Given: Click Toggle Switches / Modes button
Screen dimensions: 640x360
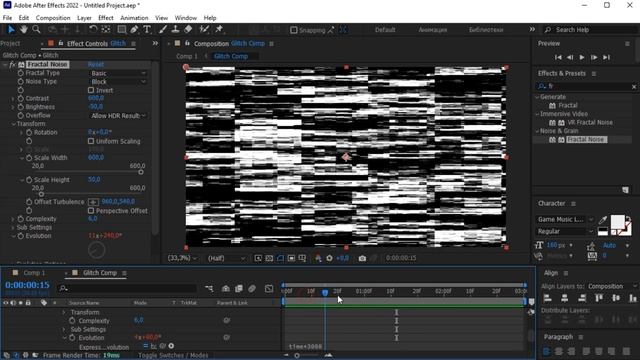Looking at the screenshot, I should click(173, 356).
